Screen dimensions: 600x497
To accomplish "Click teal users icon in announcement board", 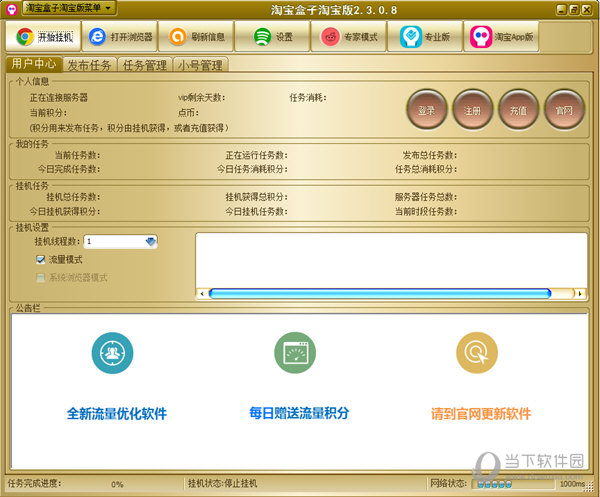I will pos(112,353).
